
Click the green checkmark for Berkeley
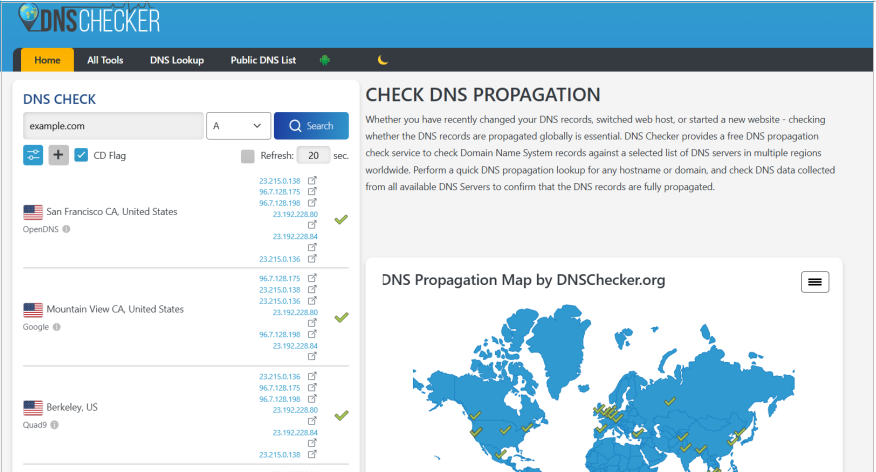pyautogui.click(x=341, y=415)
